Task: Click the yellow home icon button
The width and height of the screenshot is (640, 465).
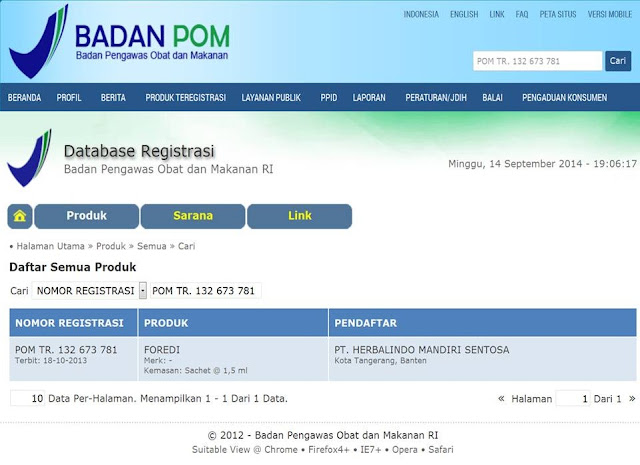Action: click(20, 216)
